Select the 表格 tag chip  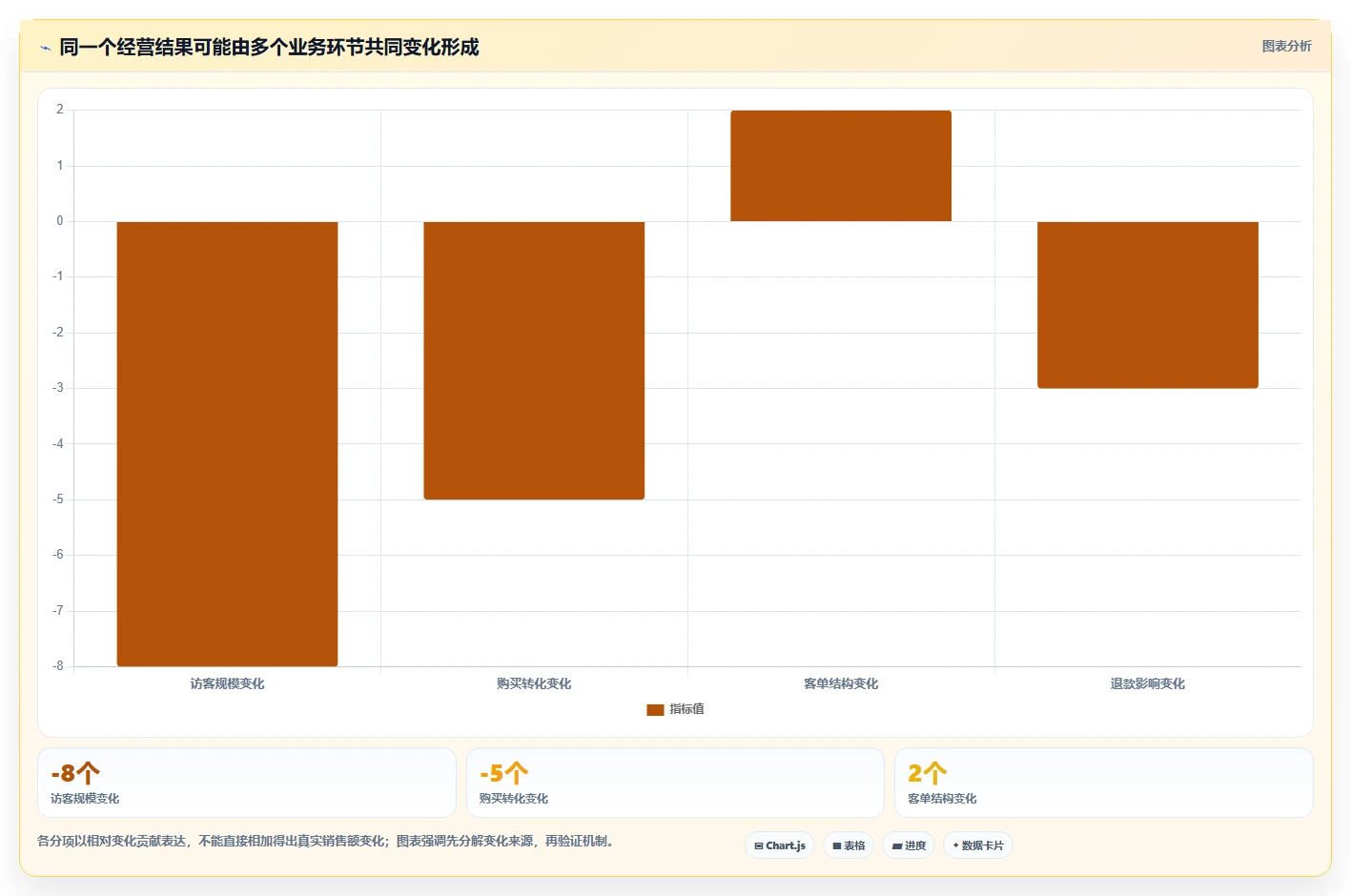coord(849,845)
